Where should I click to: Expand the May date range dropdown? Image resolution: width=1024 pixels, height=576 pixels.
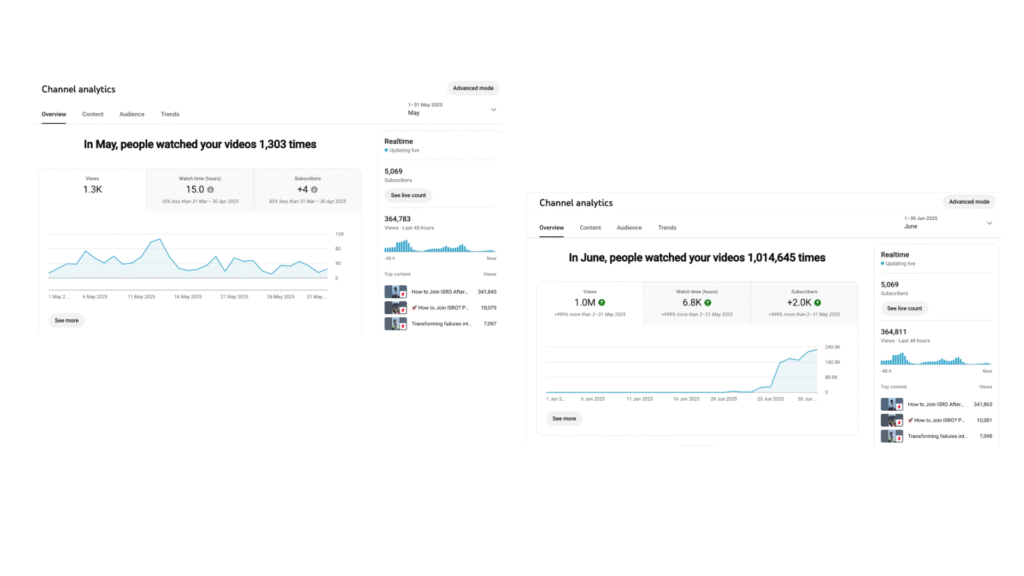(493, 110)
